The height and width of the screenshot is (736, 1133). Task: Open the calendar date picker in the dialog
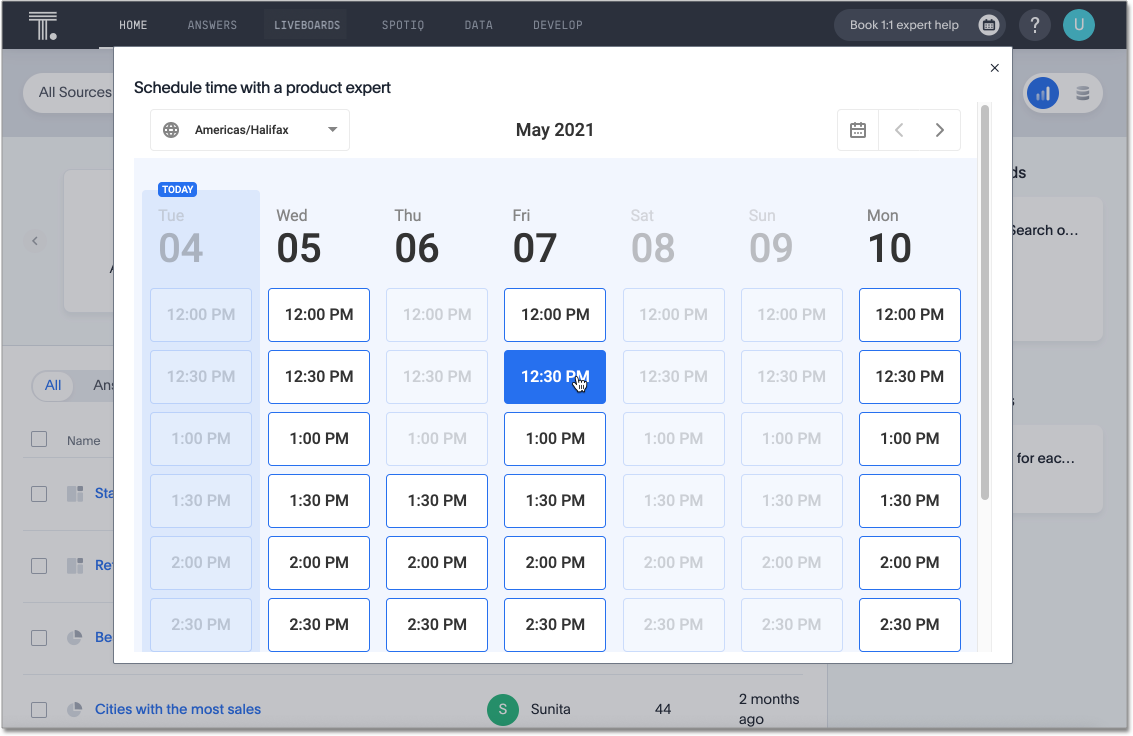pos(857,130)
